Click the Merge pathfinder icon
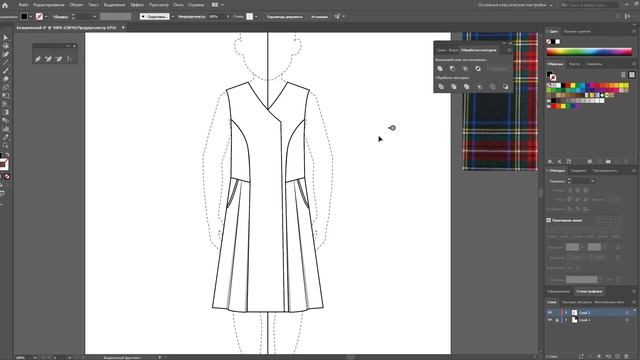 467,87
